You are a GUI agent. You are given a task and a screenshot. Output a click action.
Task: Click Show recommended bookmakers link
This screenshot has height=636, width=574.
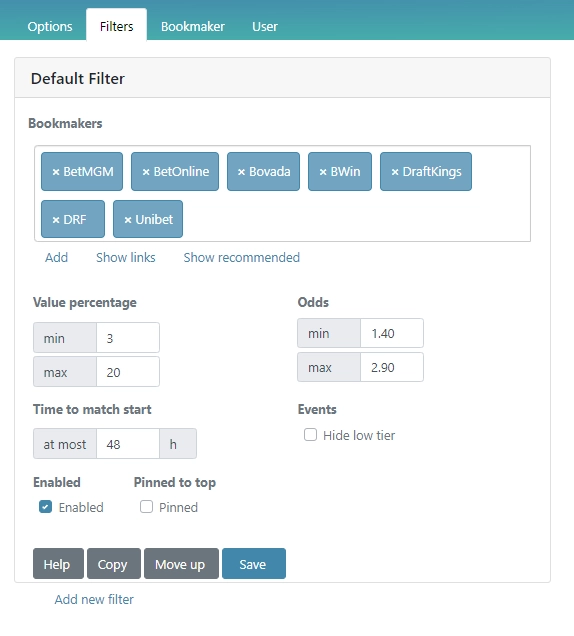[x=242, y=258]
